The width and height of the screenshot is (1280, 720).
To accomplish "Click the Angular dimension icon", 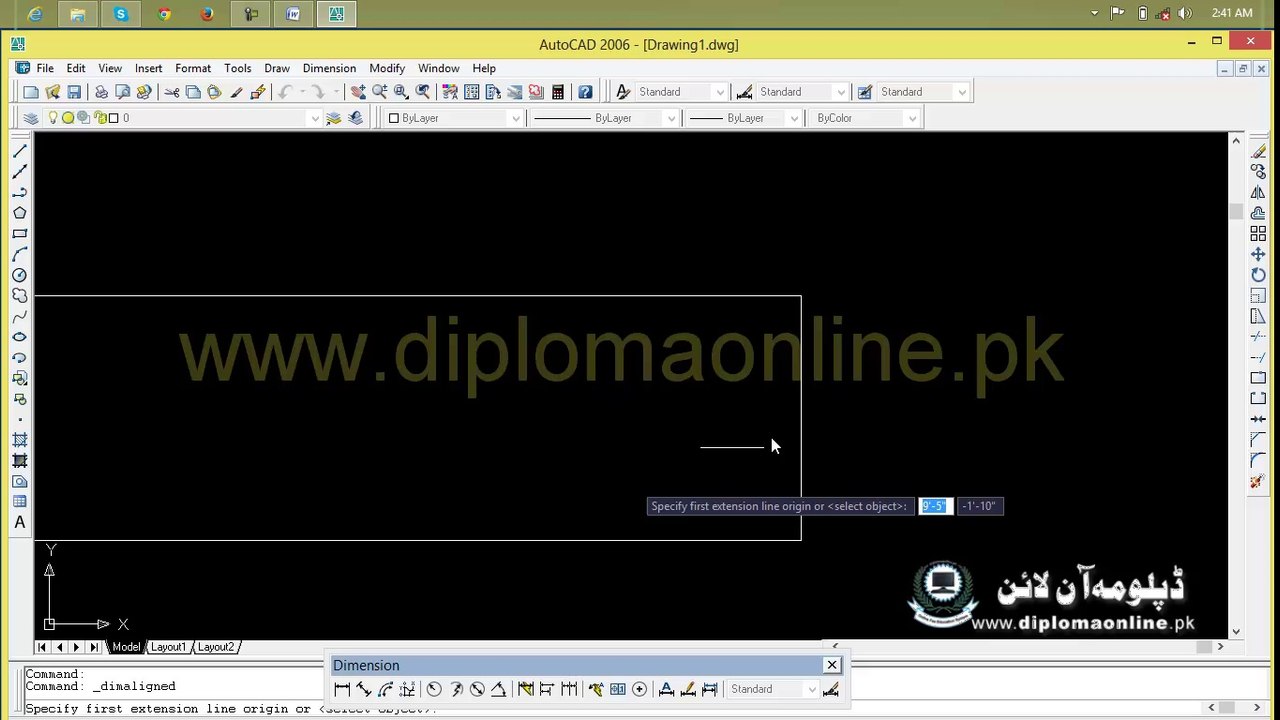I will [x=498, y=689].
